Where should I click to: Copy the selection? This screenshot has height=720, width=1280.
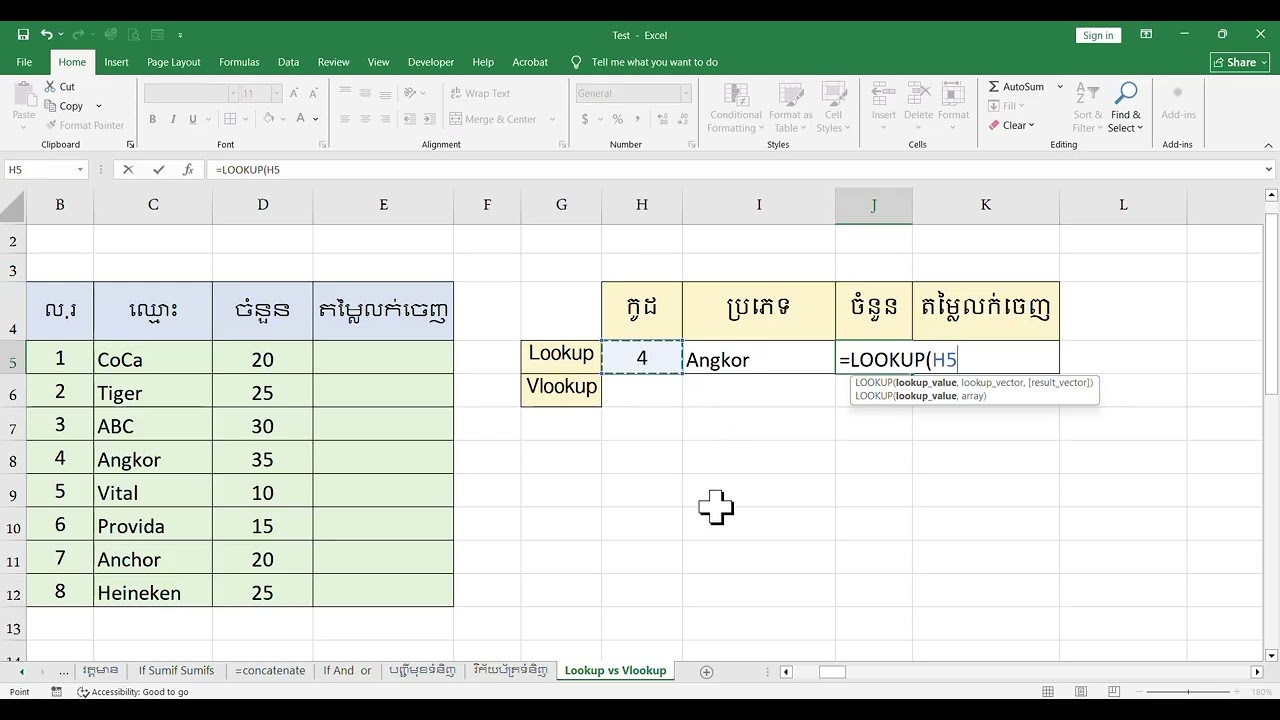click(x=64, y=106)
